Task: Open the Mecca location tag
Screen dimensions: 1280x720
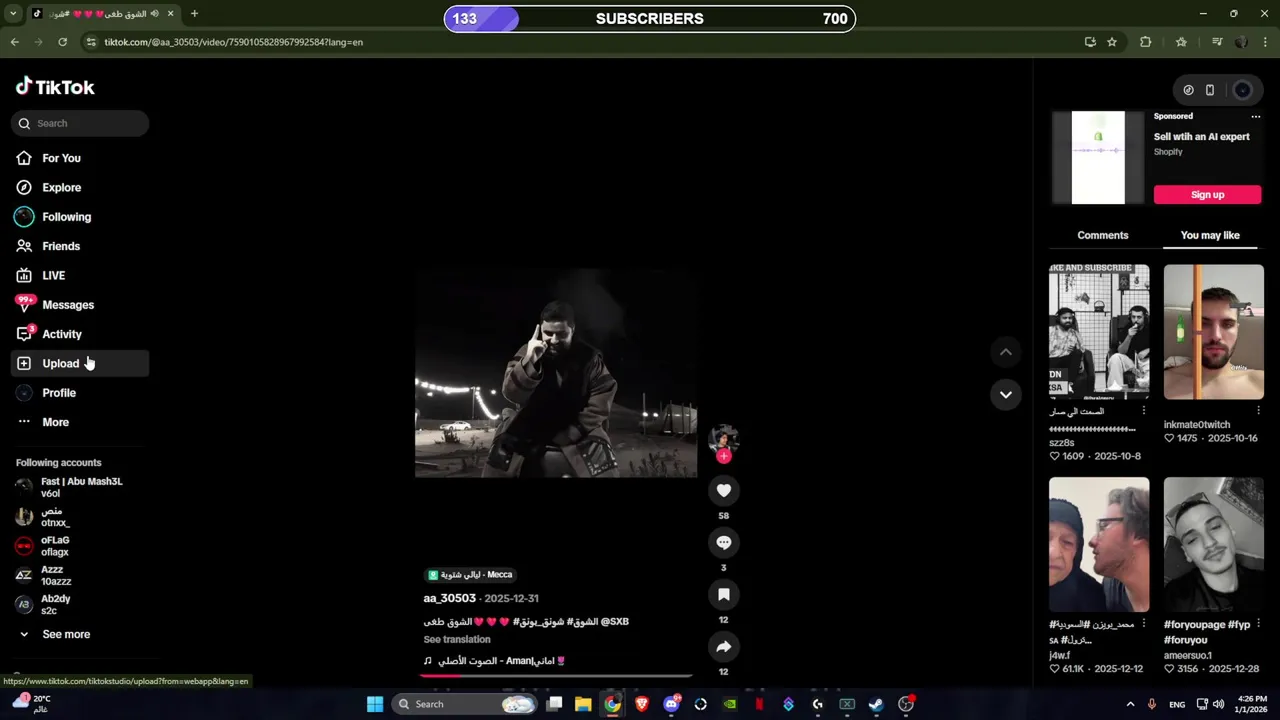Action: click(x=470, y=575)
